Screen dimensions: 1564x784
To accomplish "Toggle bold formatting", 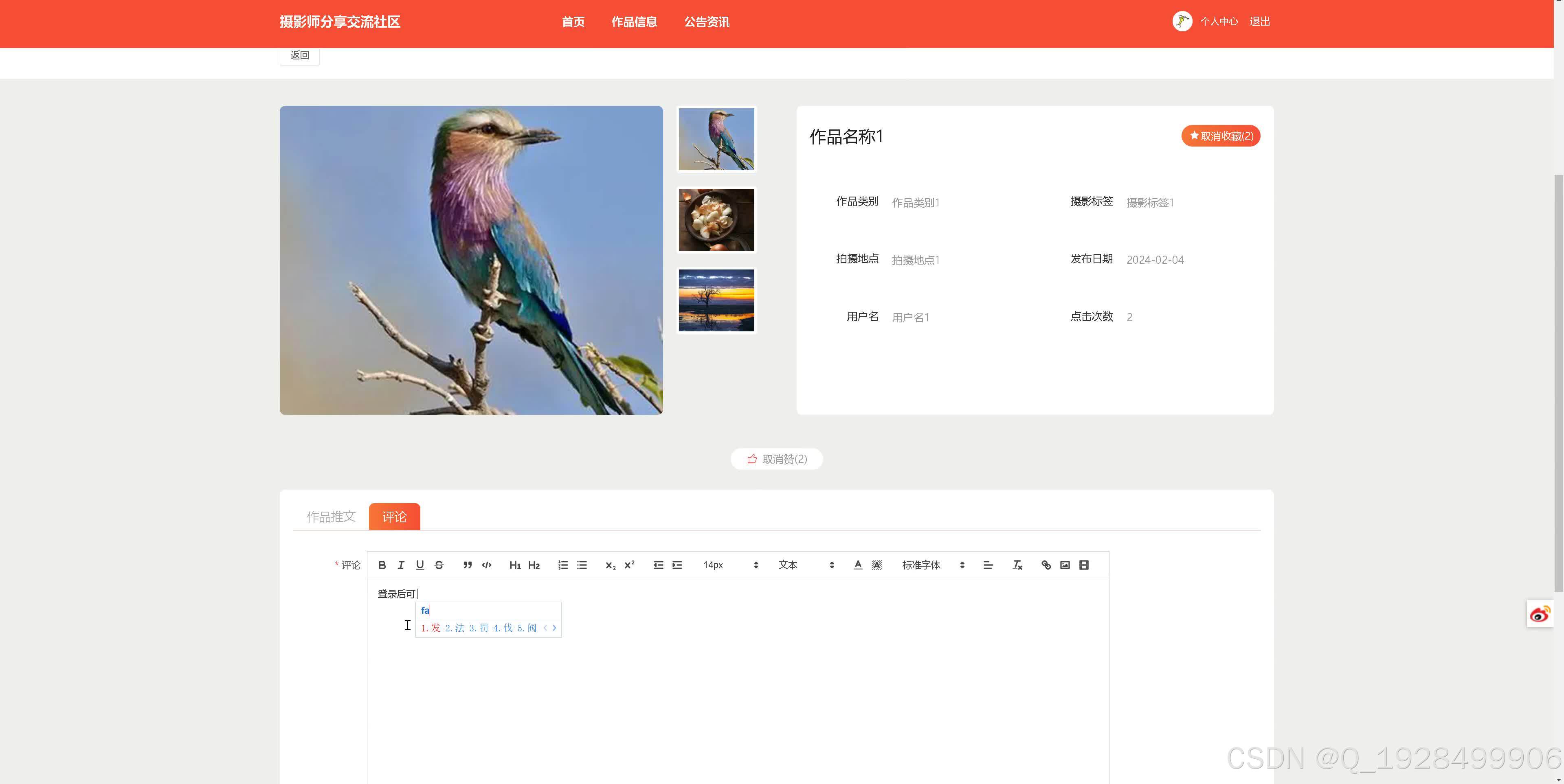I will pyautogui.click(x=382, y=565).
